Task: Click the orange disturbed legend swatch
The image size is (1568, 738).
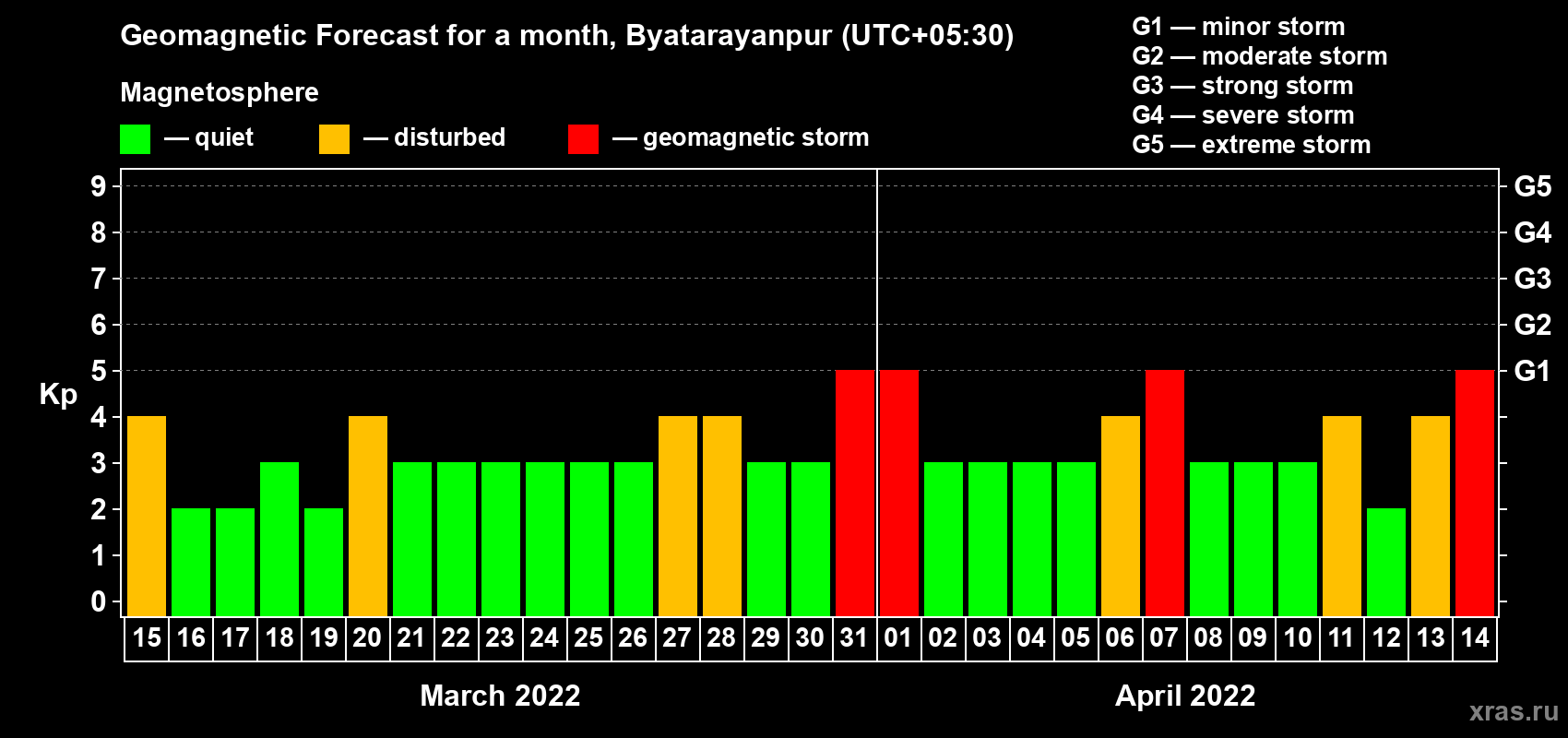Action: [334, 139]
